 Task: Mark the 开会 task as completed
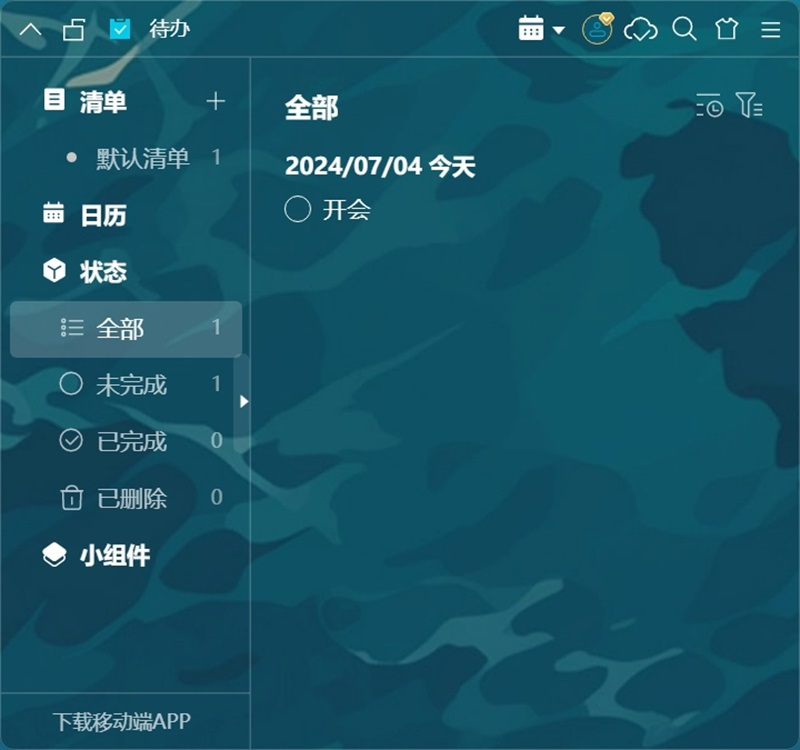click(x=297, y=209)
